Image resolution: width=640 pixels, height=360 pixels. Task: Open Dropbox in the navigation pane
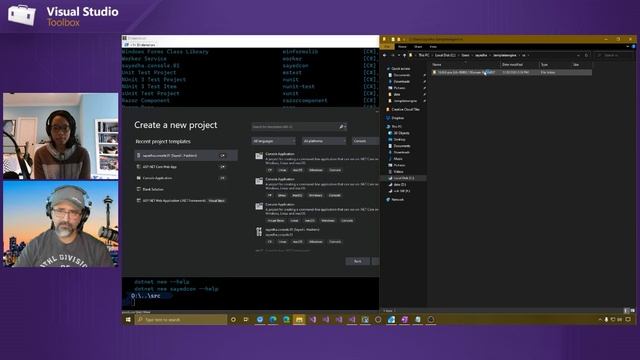point(397,118)
